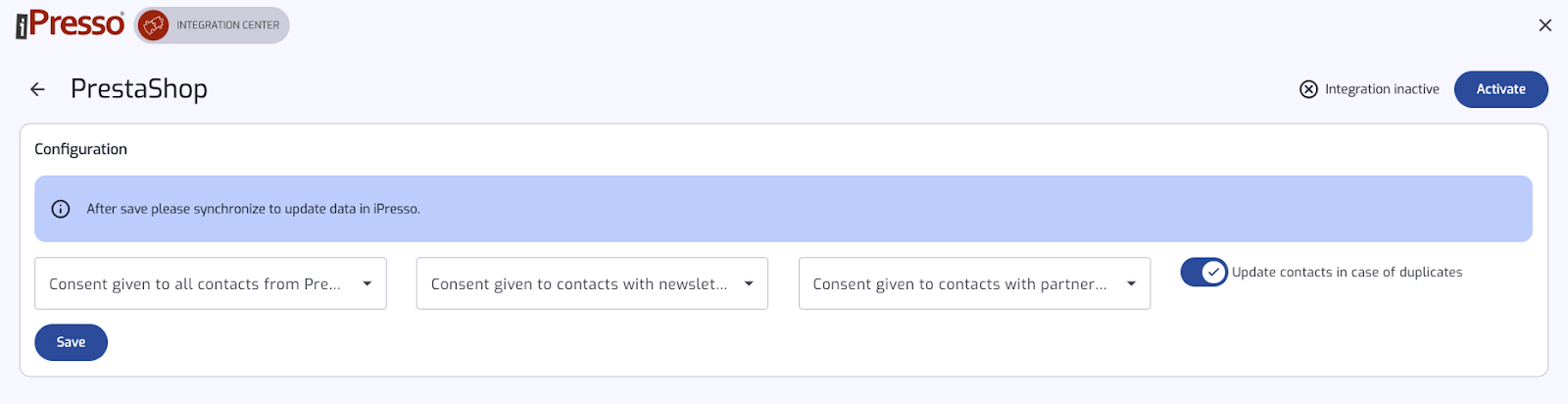Click the PrestaShop page title
Screen dimensions: 1568x404
(x=139, y=89)
